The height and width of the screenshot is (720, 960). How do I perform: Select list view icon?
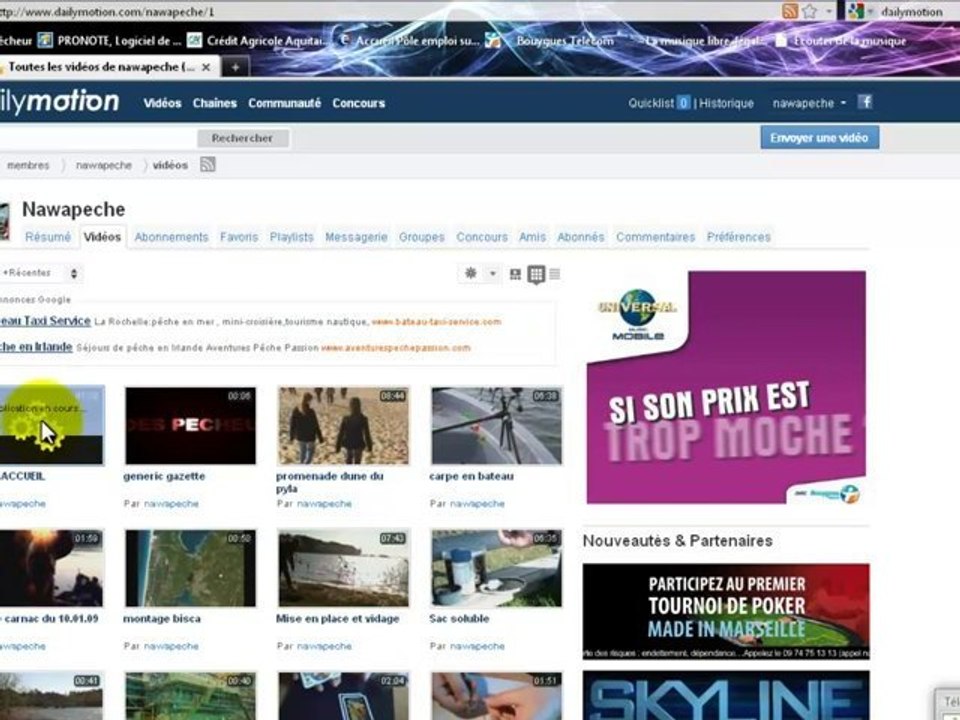pos(555,274)
